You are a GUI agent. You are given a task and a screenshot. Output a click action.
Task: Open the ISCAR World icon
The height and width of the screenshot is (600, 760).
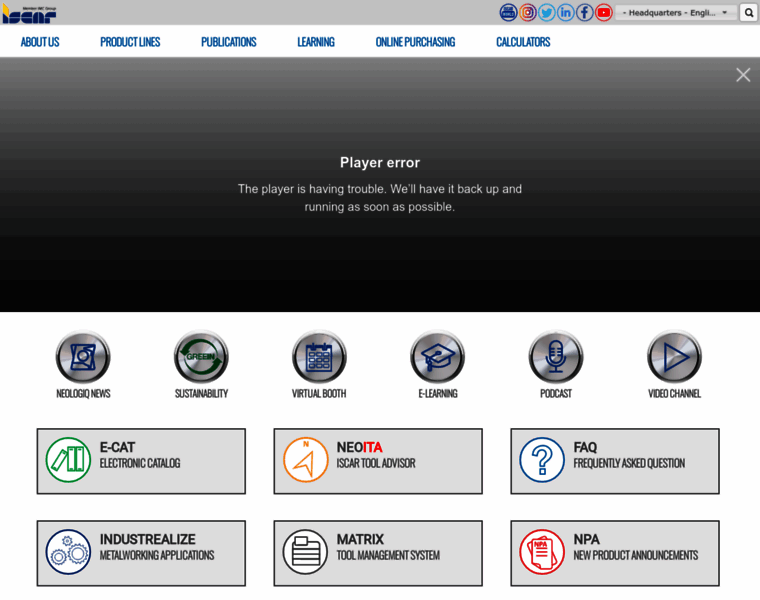tap(508, 13)
